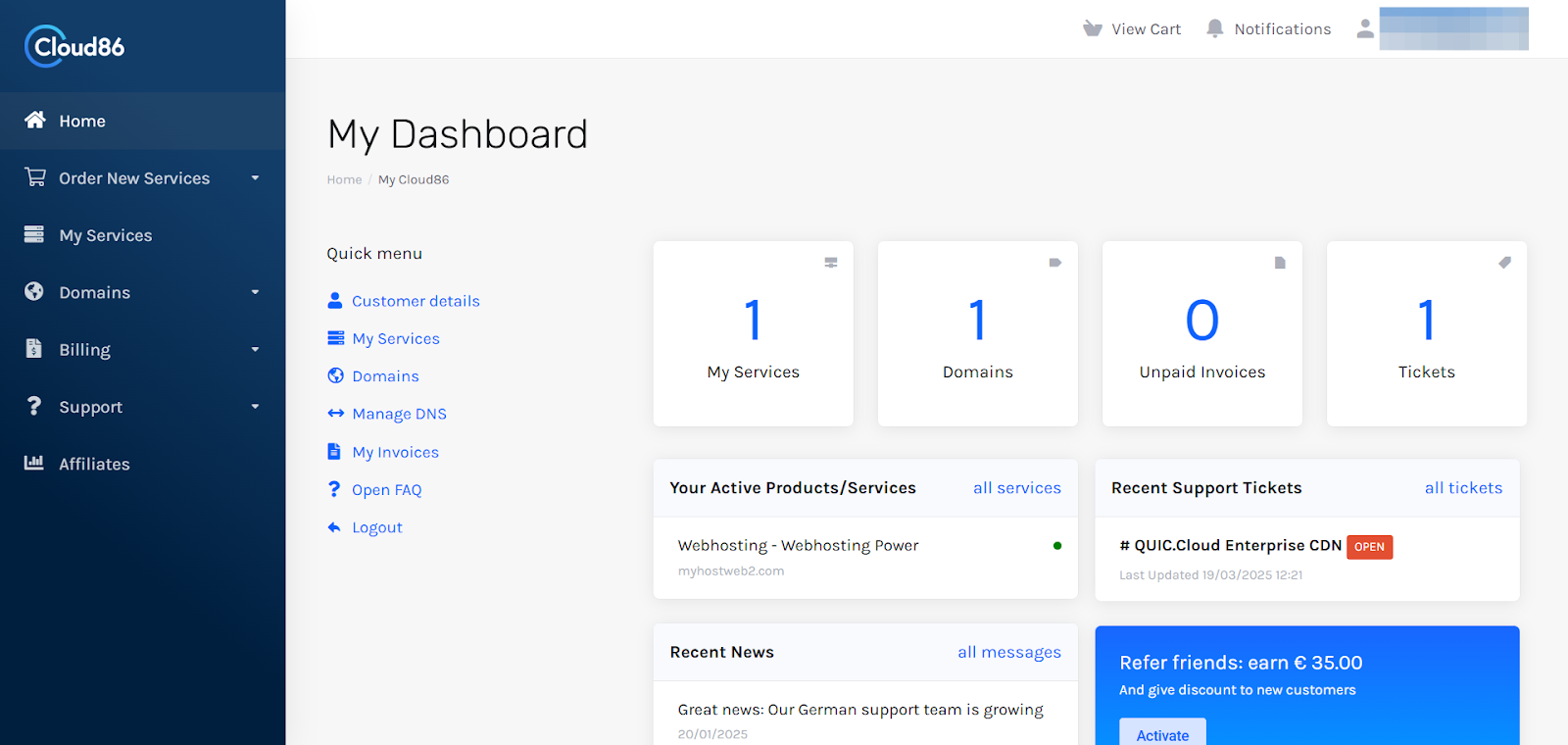Expand the Billing sidebar dropdown arrow

pyautogui.click(x=255, y=350)
